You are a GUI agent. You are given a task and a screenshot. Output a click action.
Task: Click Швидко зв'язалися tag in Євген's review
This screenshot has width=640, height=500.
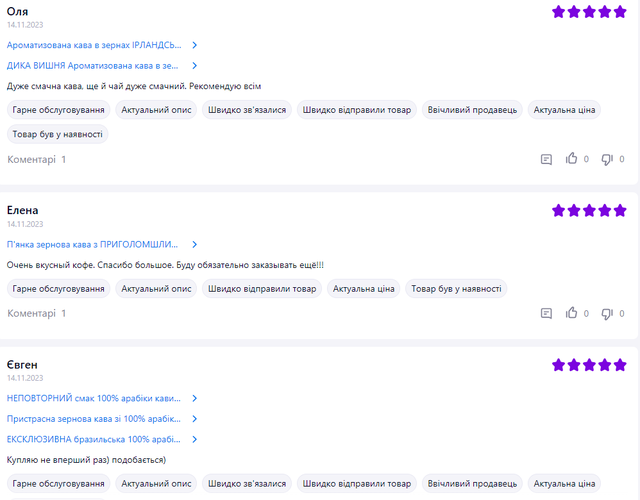click(247, 483)
